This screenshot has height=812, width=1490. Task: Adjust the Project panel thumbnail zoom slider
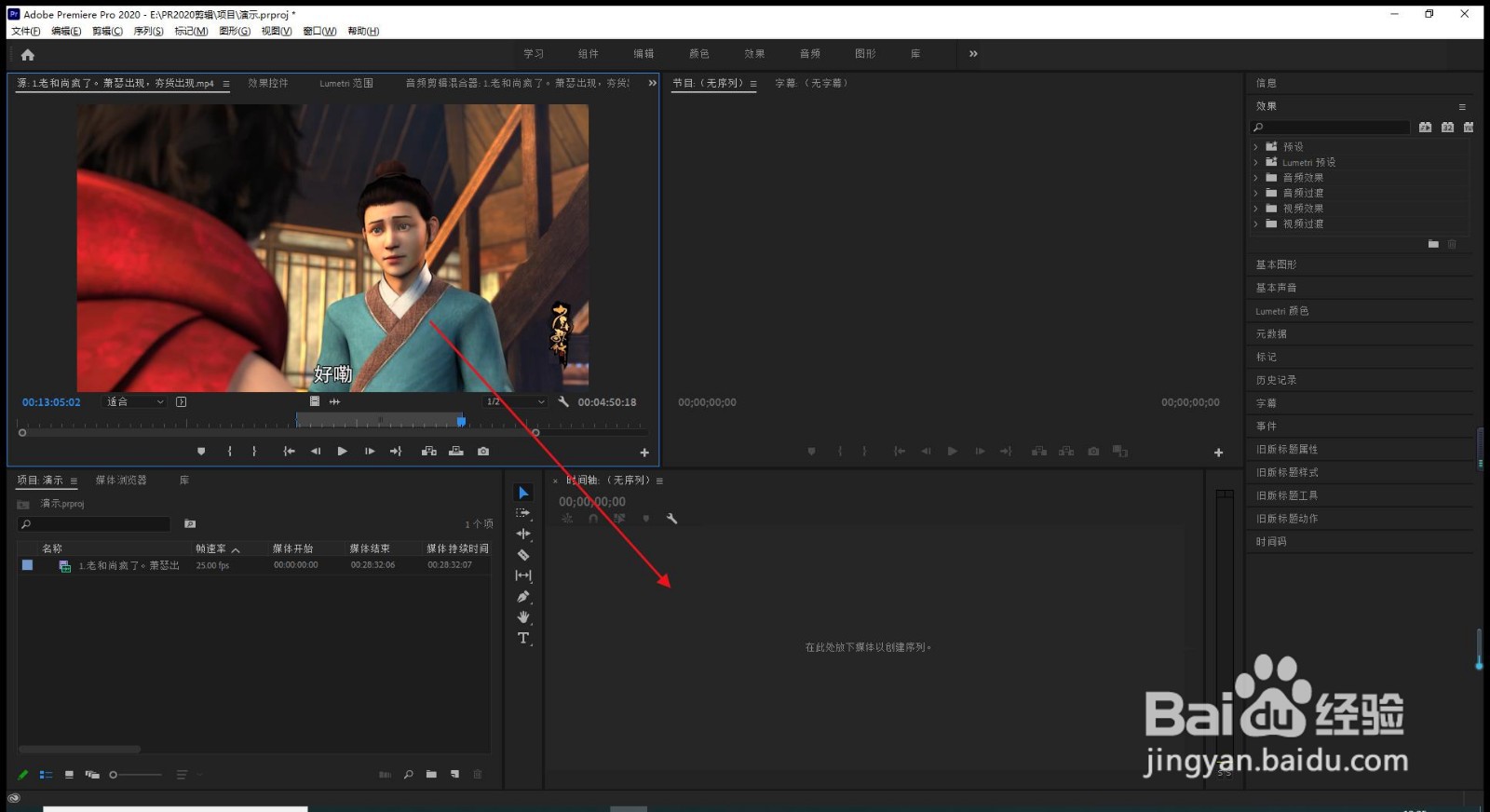pos(136,775)
